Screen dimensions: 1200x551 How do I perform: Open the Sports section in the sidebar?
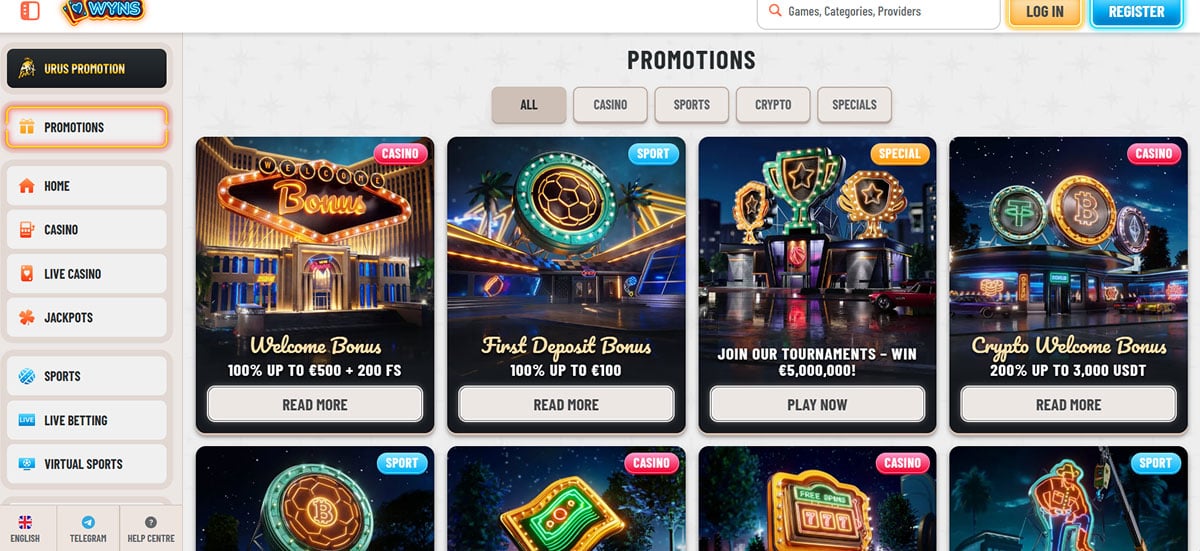(x=86, y=376)
